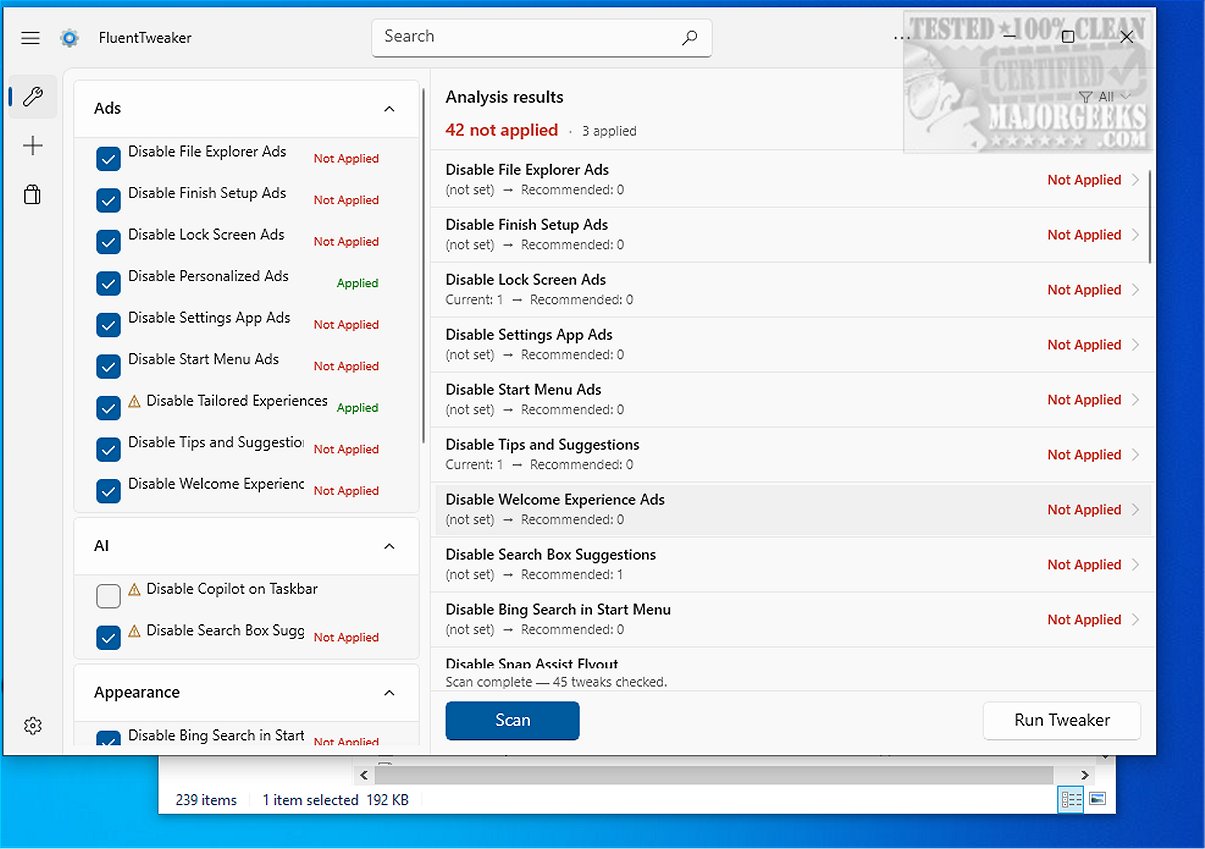Check Disable Copilot on Taskbar checkbox
The height and width of the screenshot is (849, 1205).
tap(109, 597)
